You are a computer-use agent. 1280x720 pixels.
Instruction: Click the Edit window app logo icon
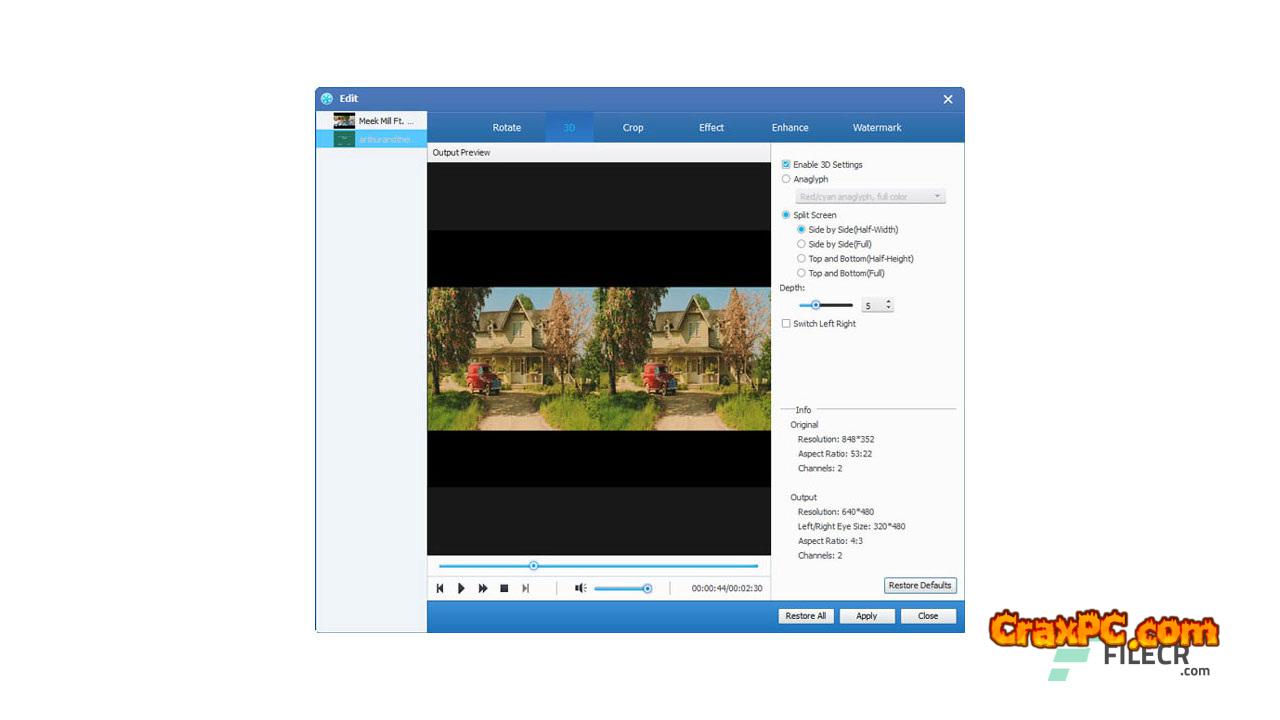pos(327,99)
